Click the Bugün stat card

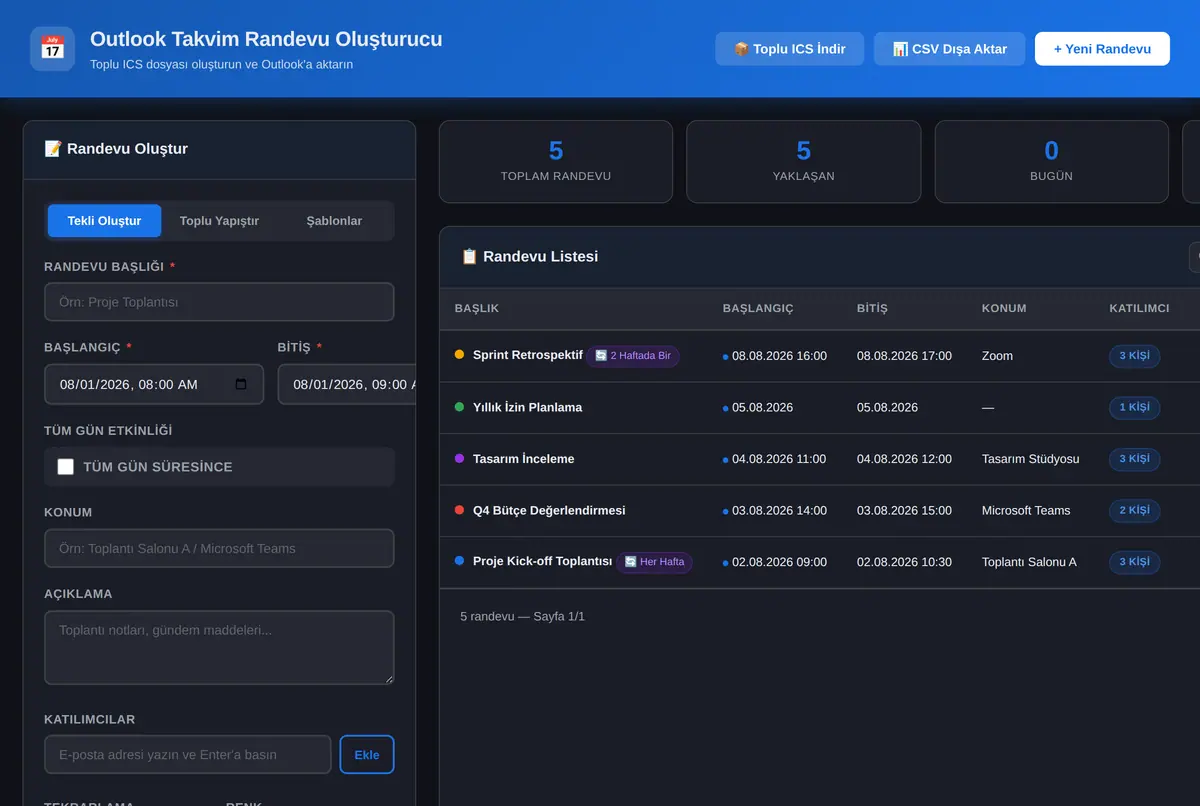pos(1052,162)
